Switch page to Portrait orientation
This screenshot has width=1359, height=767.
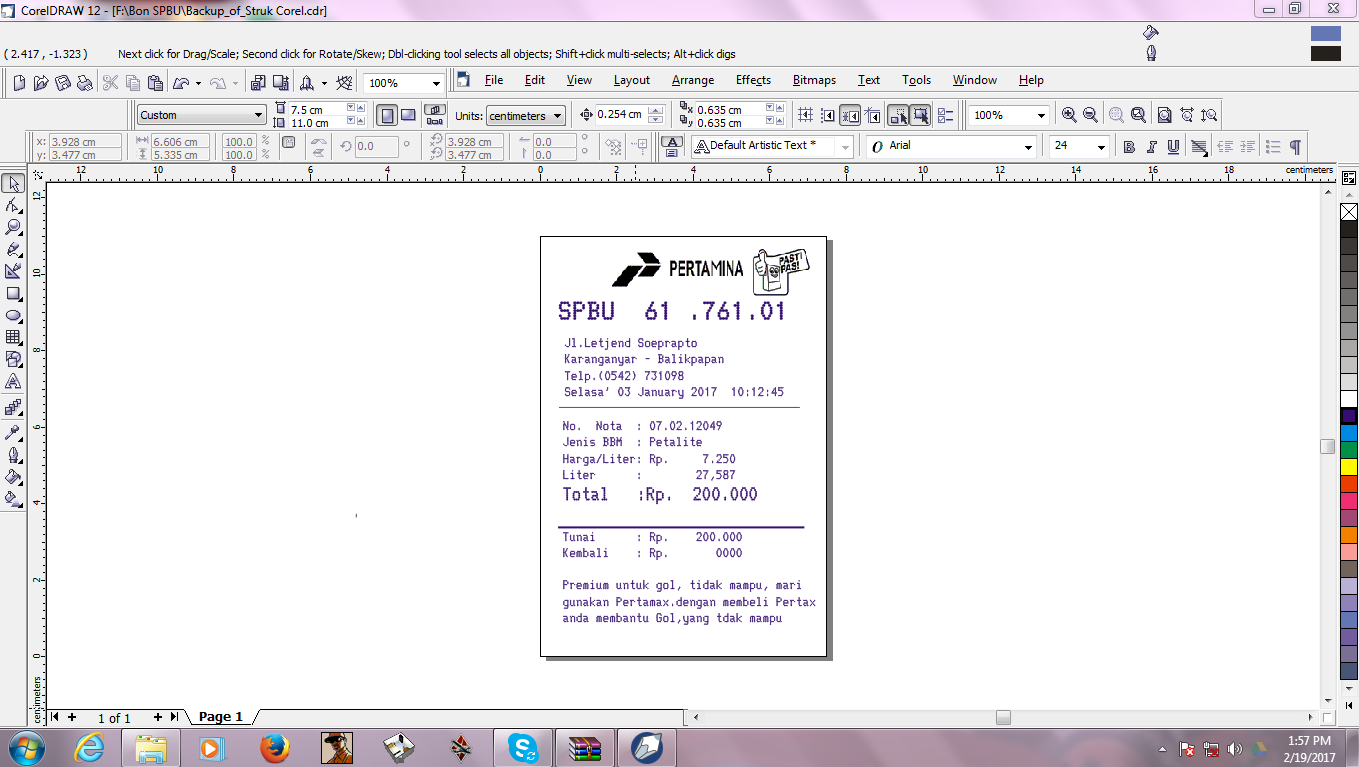pyautogui.click(x=387, y=115)
